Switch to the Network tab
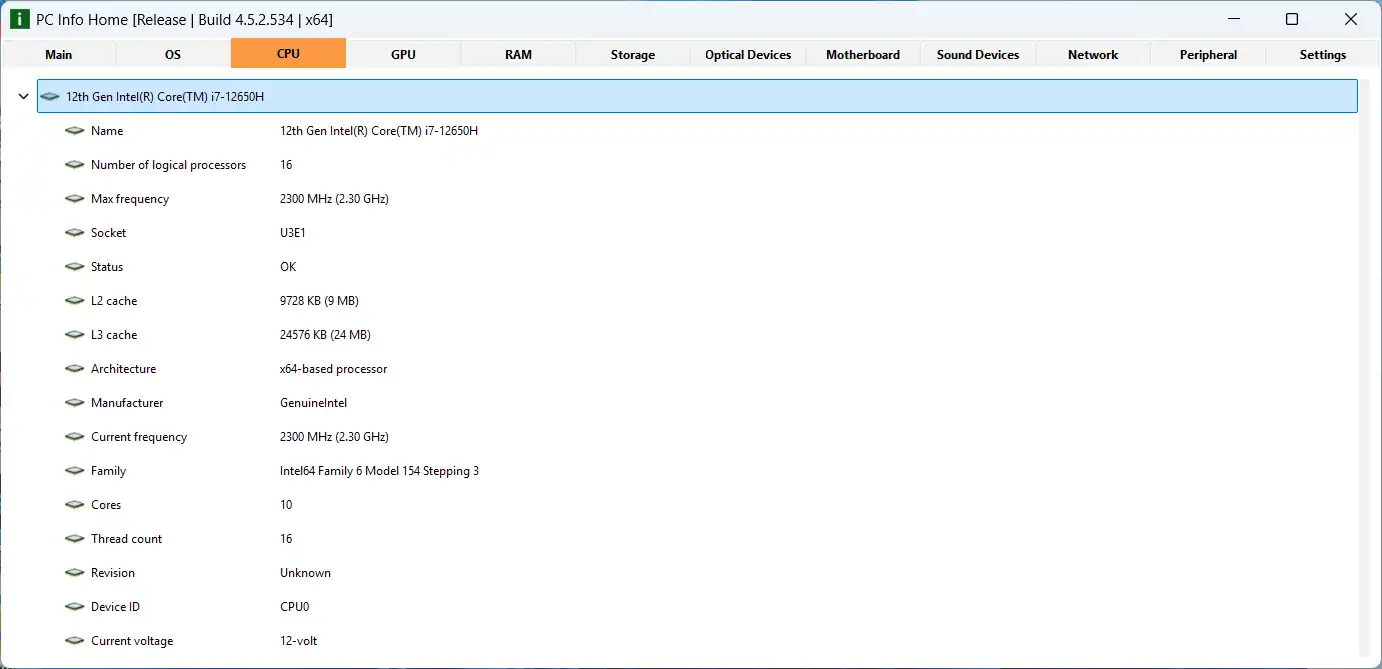 pyautogui.click(x=1092, y=54)
